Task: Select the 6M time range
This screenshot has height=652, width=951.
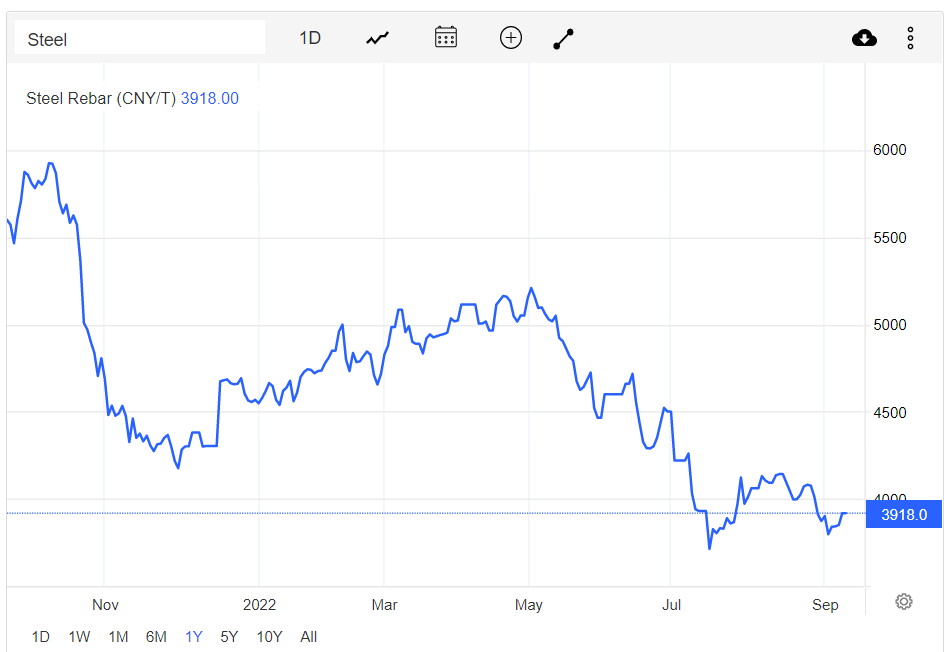Action: coord(156,637)
